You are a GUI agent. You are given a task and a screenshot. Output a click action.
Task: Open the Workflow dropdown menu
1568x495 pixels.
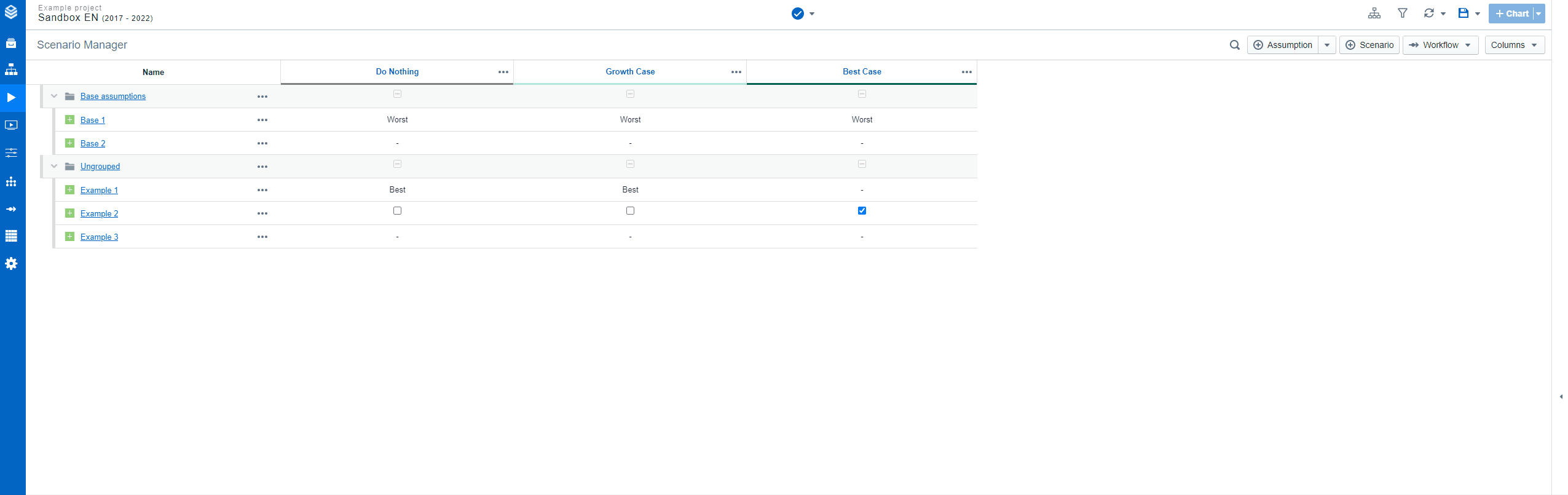(1440, 45)
